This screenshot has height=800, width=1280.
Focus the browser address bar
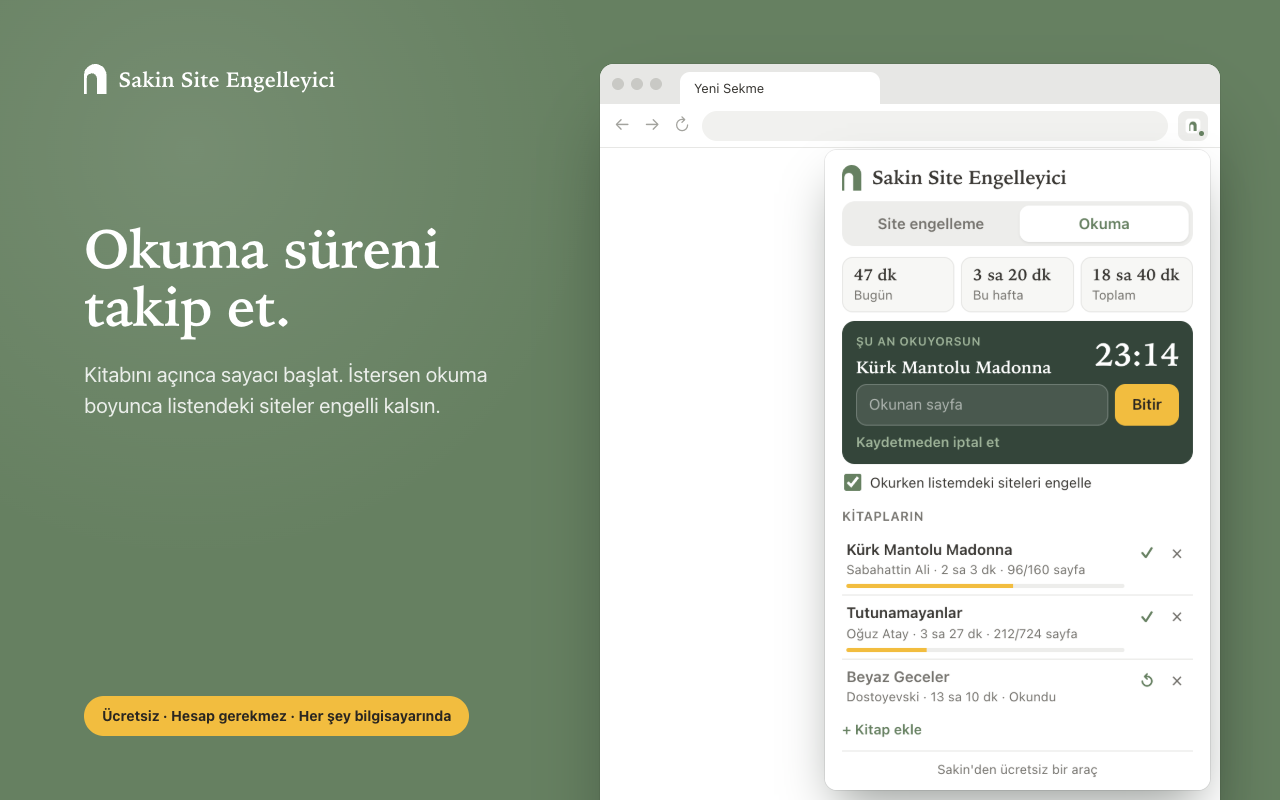coord(935,126)
